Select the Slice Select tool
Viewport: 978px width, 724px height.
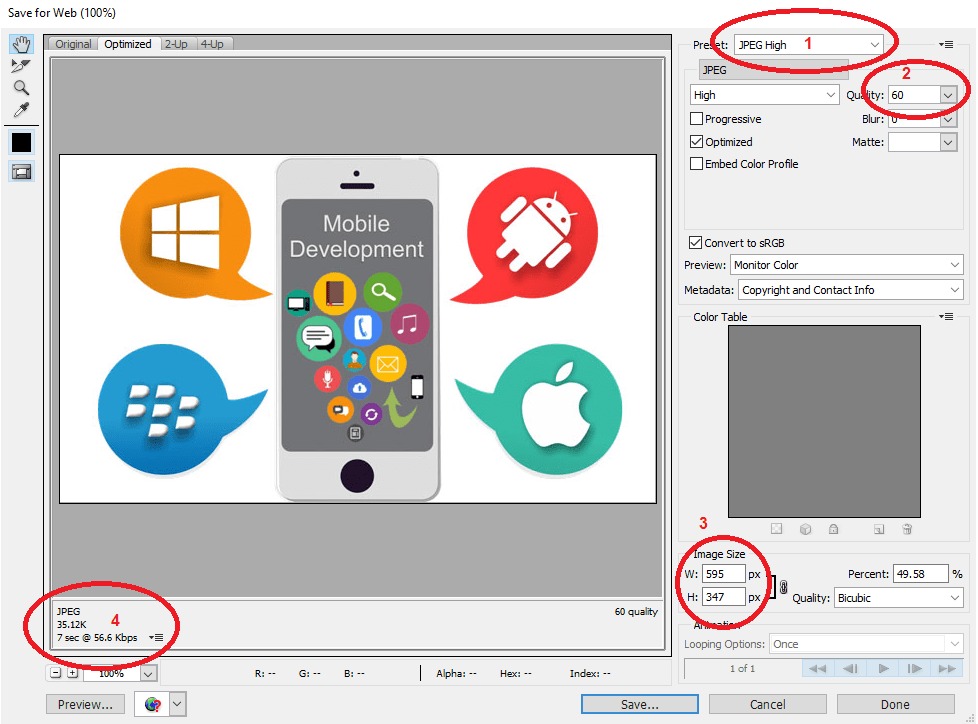(21, 65)
